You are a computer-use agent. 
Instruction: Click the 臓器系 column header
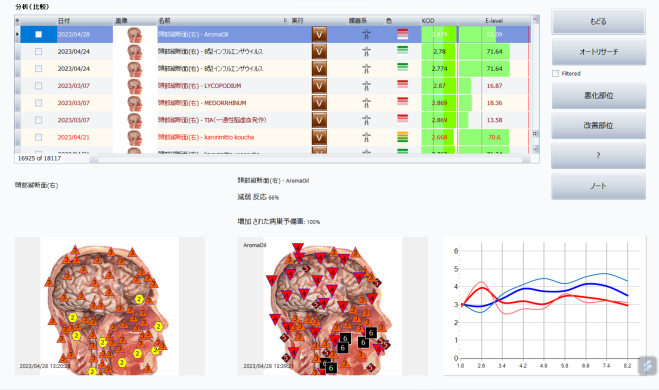[x=366, y=20]
